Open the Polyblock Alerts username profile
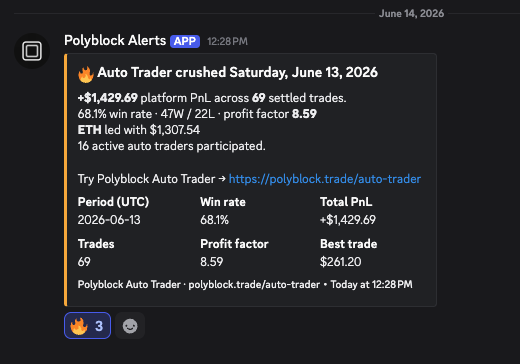Viewport: 520px width, 364px height. click(x=115, y=41)
